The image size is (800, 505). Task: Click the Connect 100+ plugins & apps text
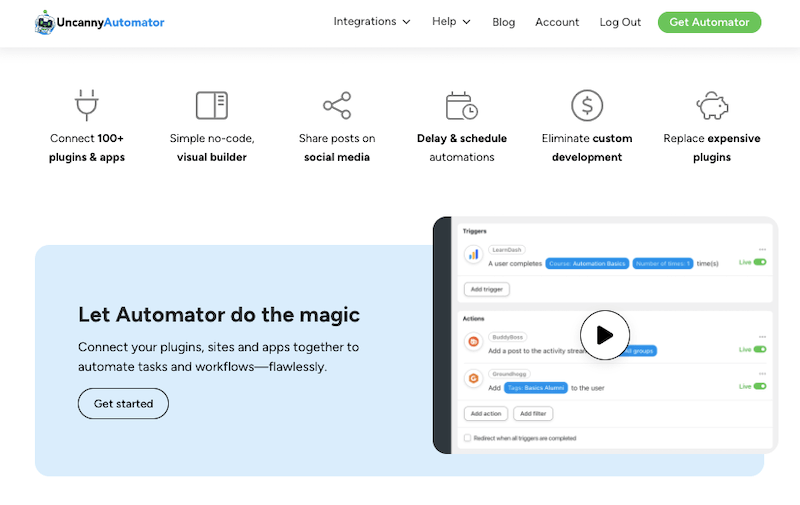pos(87,148)
